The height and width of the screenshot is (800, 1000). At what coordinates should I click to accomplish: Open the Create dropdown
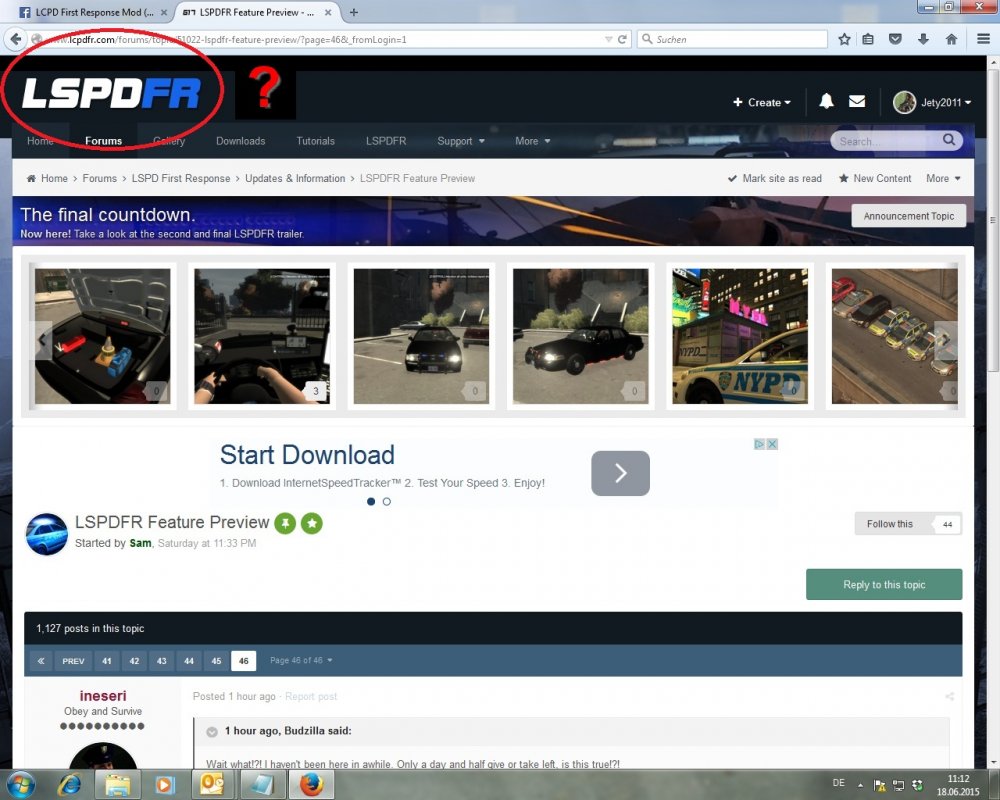pyautogui.click(x=761, y=102)
